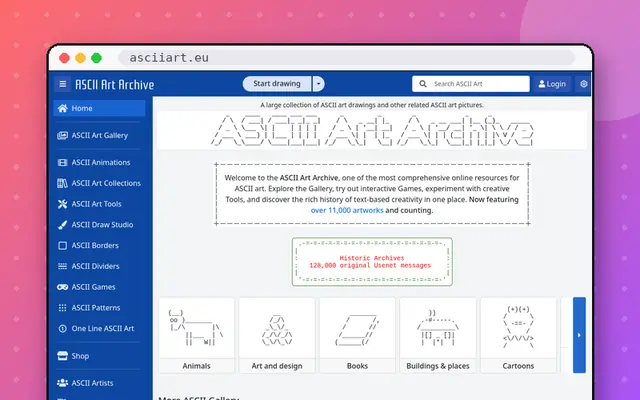Screen dimensions: 640x400
Task: Open the Books category card
Action: (x=357, y=335)
